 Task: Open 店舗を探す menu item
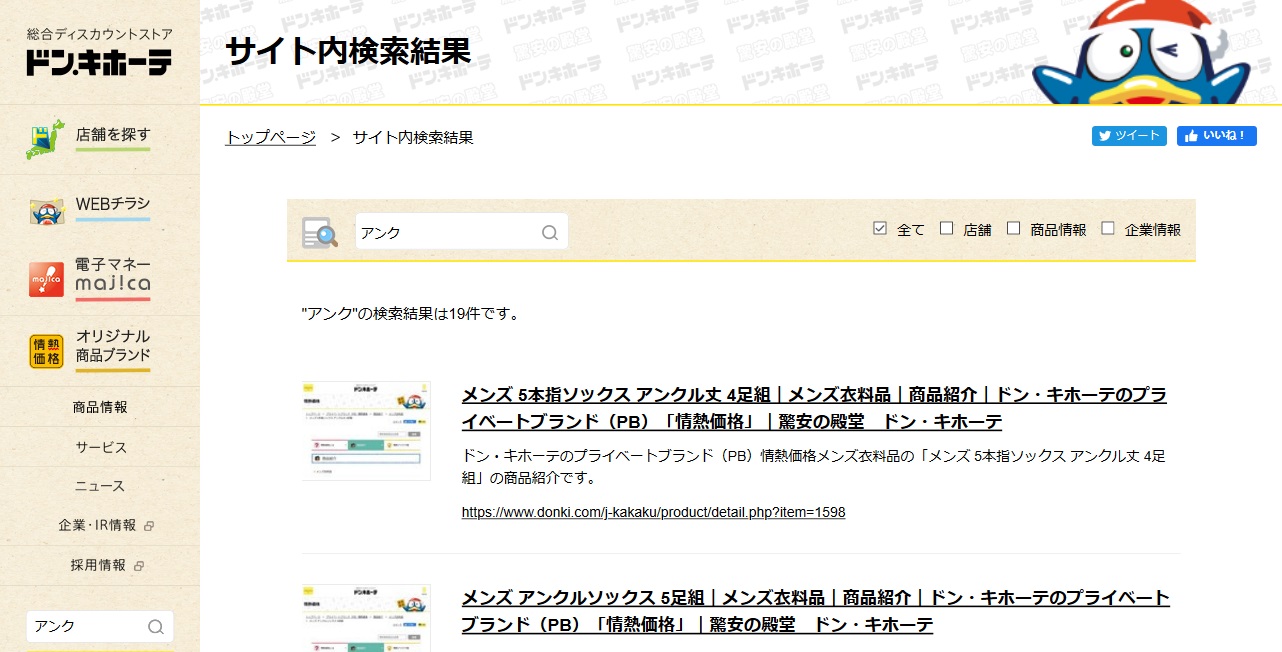pyautogui.click(x=100, y=140)
